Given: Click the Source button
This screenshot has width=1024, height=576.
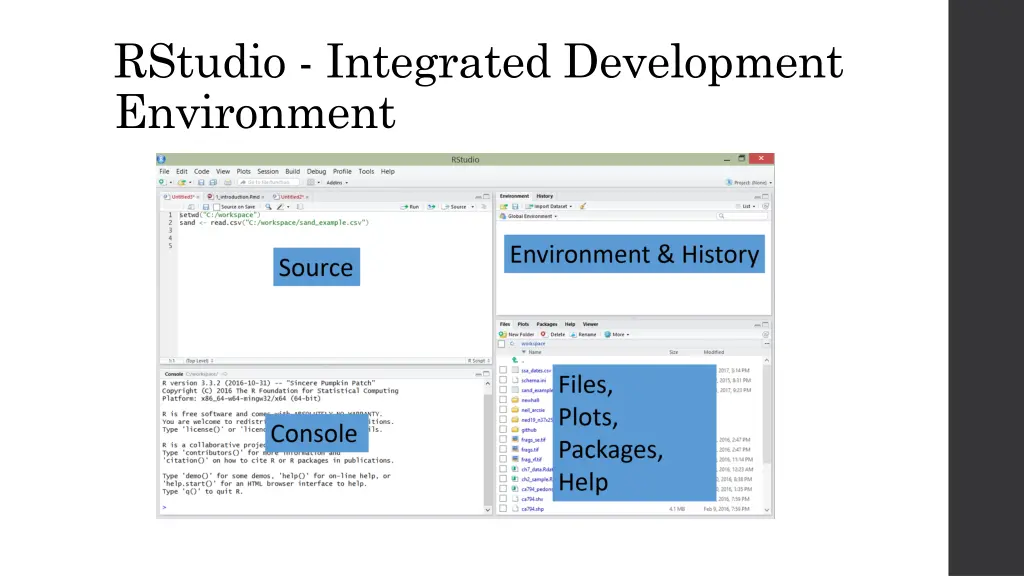Looking at the screenshot, I should (x=455, y=207).
